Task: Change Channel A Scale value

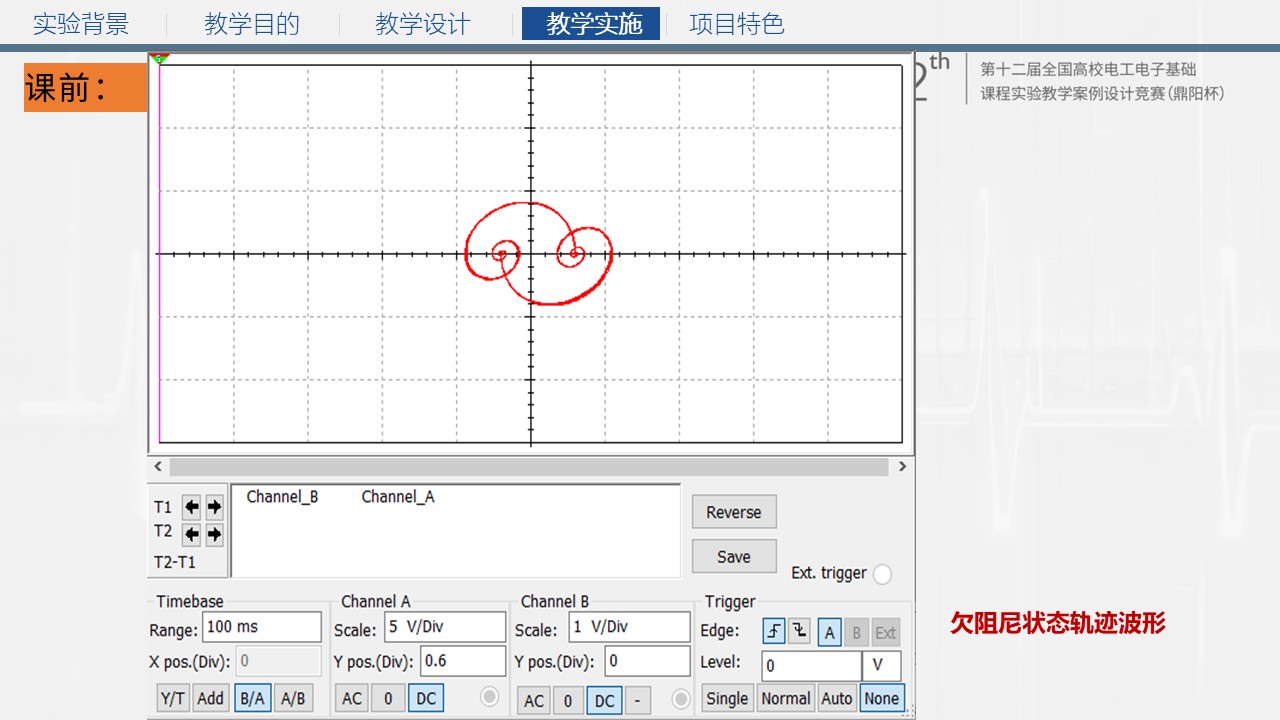Action: [444, 628]
